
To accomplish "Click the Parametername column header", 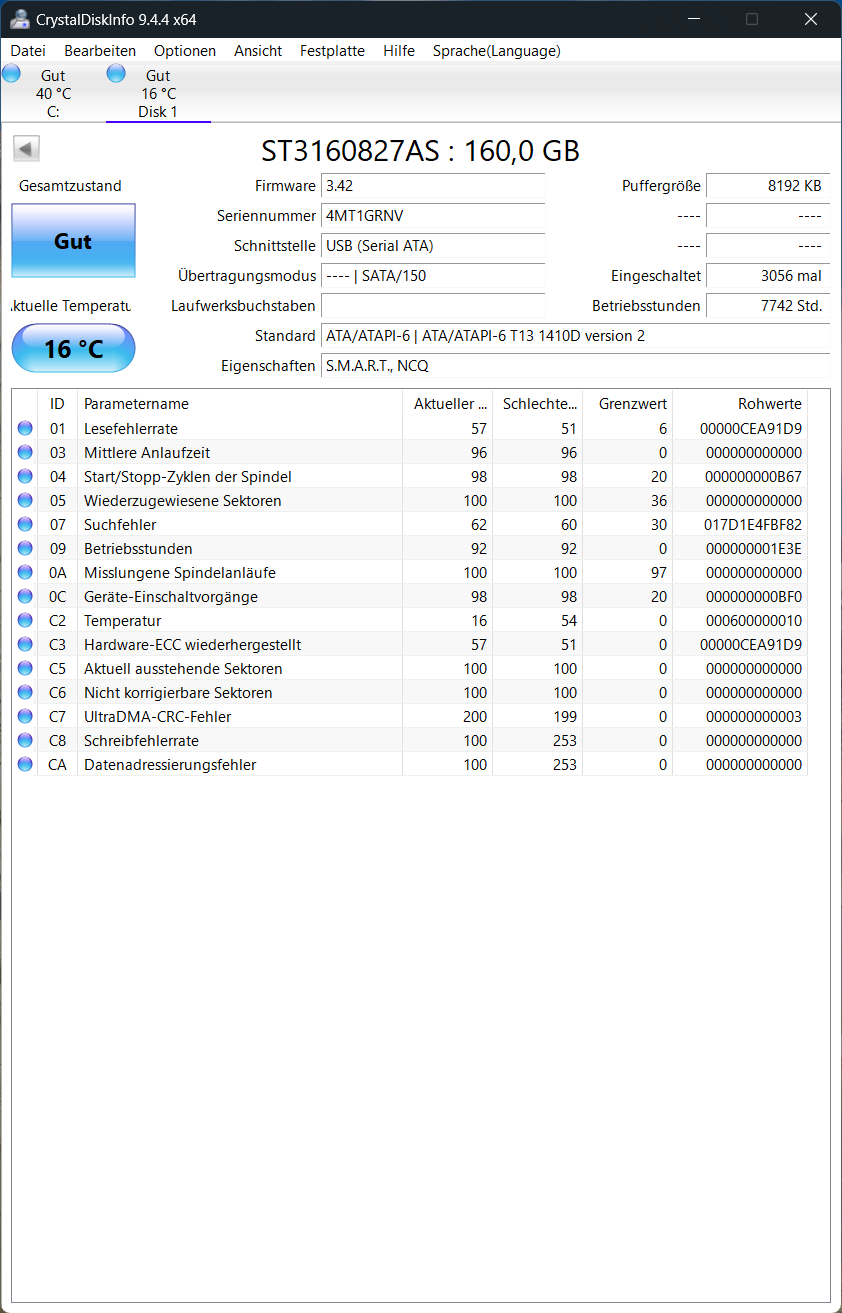I will click(239, 404).
